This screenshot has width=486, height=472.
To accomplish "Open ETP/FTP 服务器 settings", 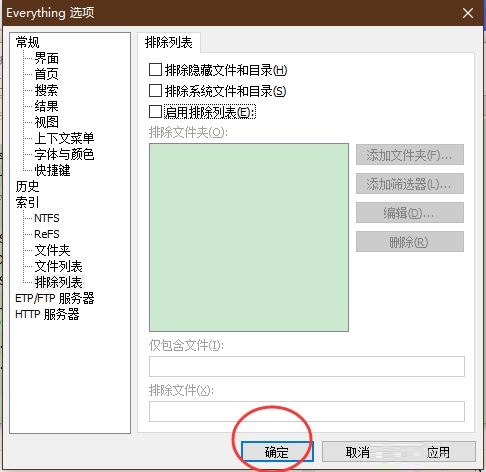I will click(x=55, y=298).
